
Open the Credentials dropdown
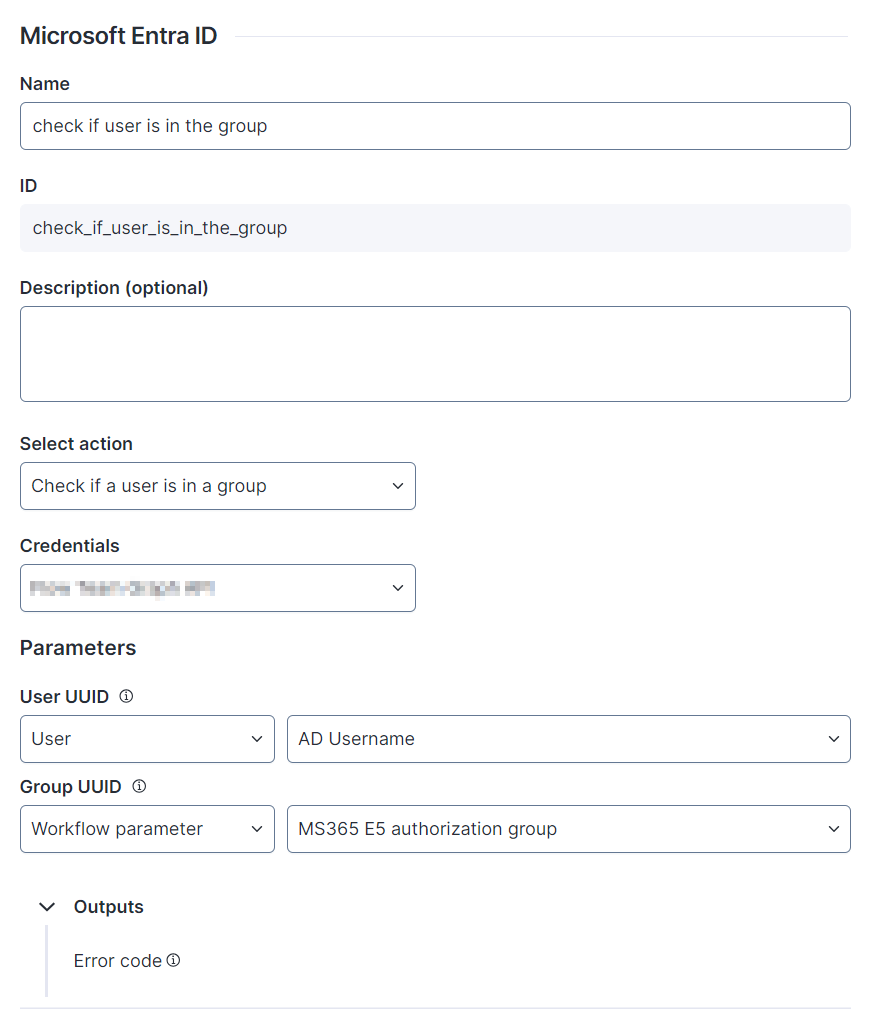pos(217,588)
